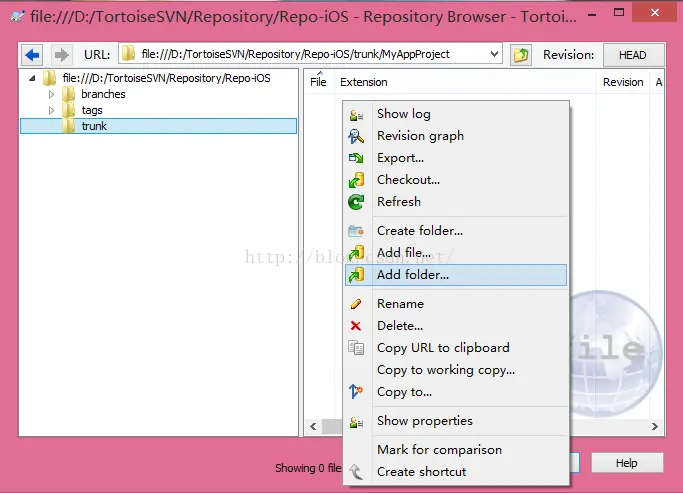Choose Mark for comparison entry

(456, 449)
